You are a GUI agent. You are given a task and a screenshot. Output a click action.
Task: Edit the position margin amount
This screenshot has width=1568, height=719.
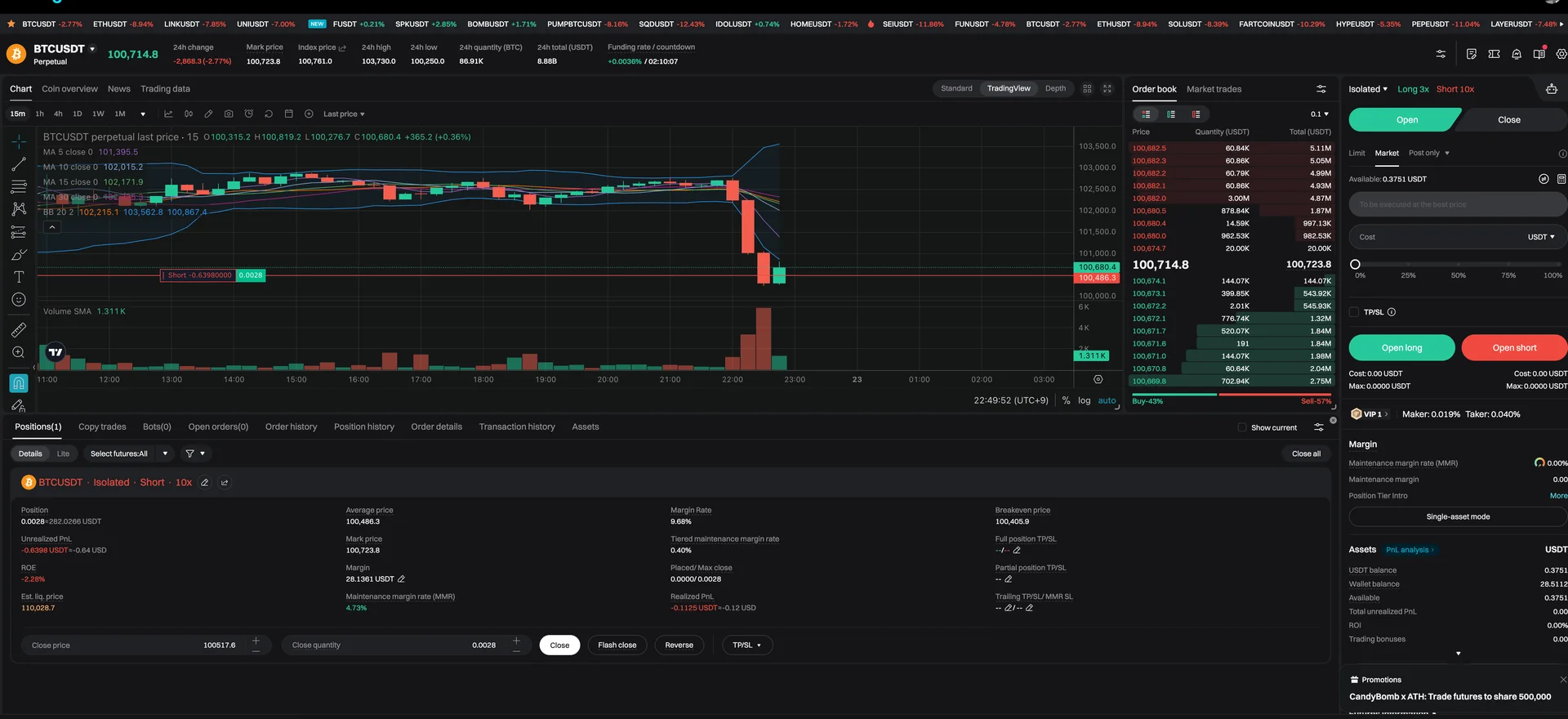coord(401,579)
